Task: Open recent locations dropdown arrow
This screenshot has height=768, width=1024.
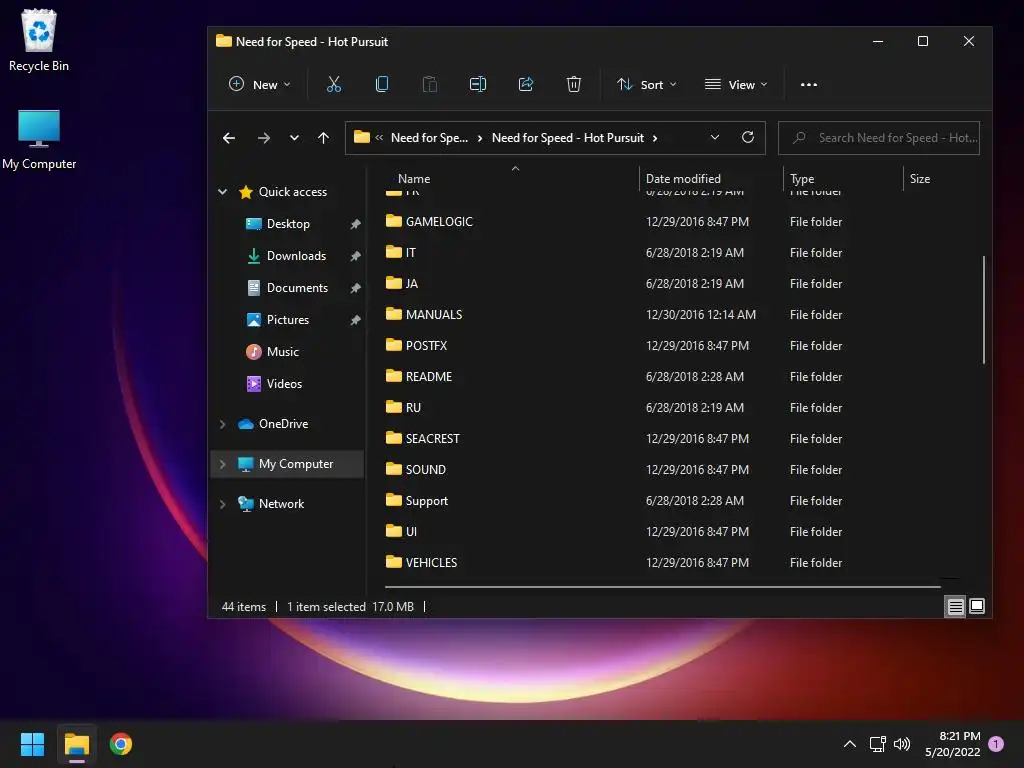Action: tap(294, 138)
